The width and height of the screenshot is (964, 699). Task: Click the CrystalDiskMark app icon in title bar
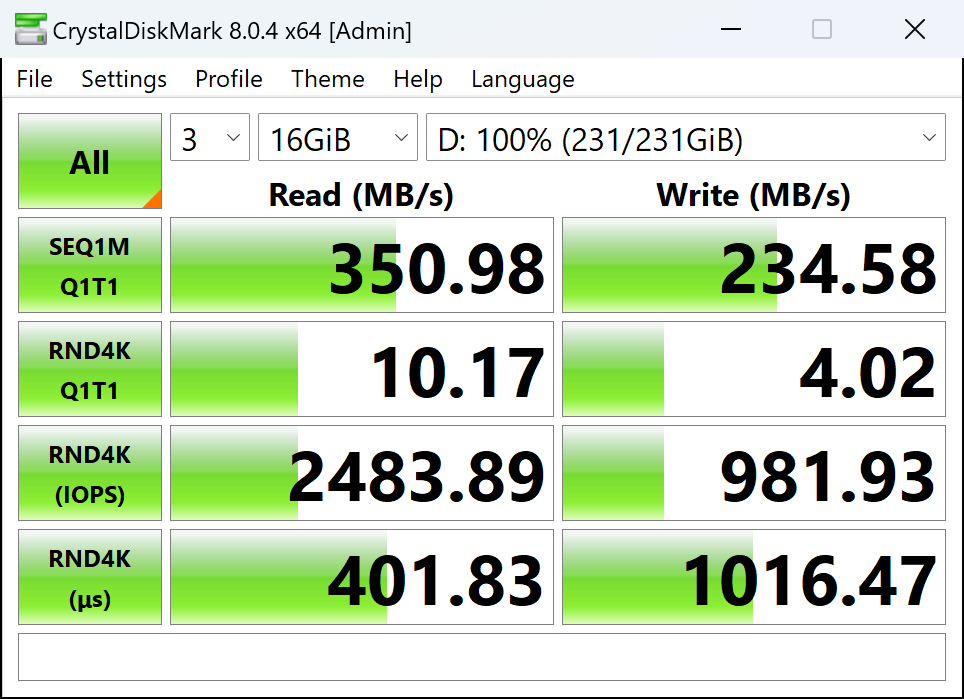click(x=31, y=30)
